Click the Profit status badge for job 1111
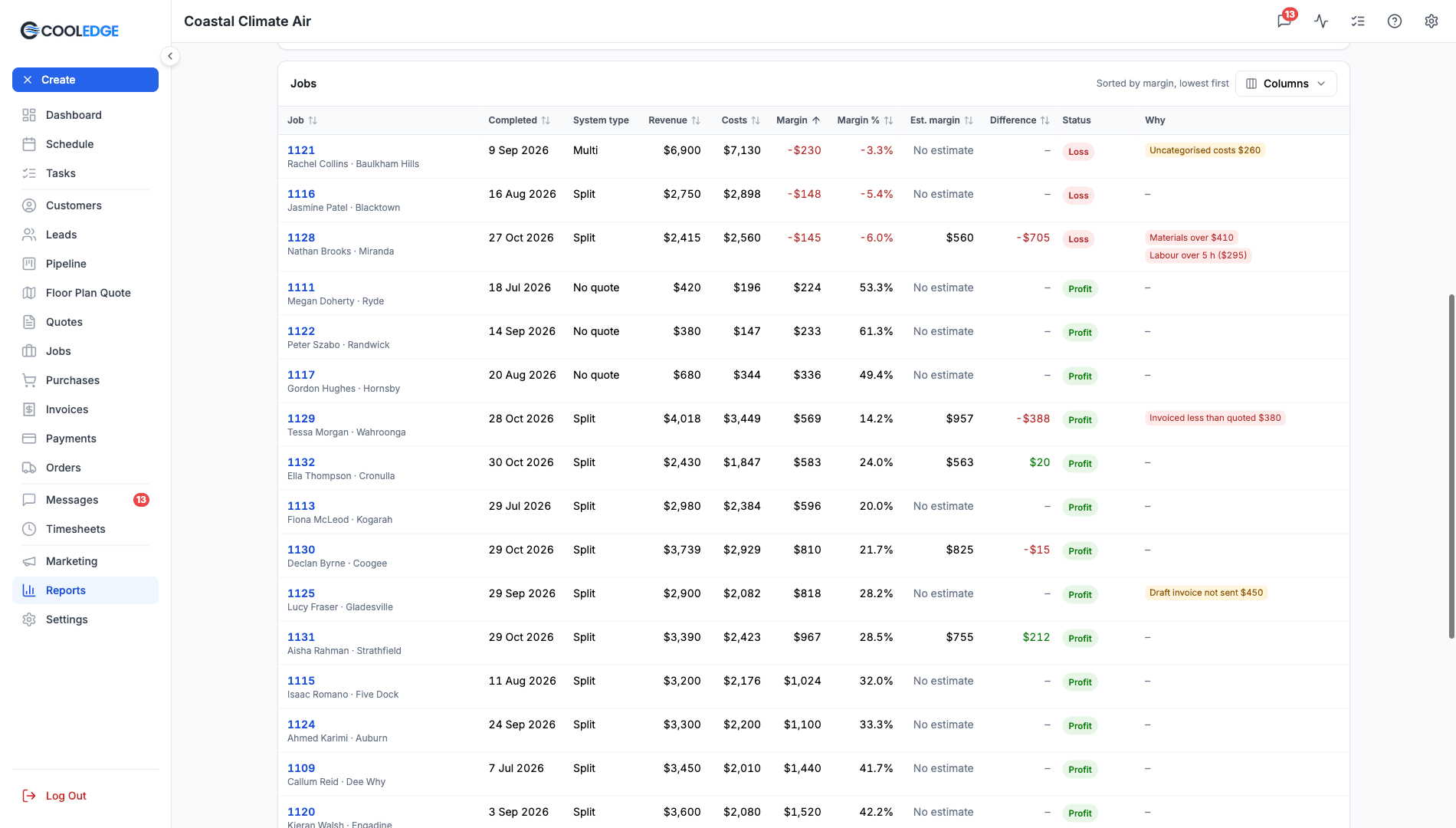 pos(1080,289)
